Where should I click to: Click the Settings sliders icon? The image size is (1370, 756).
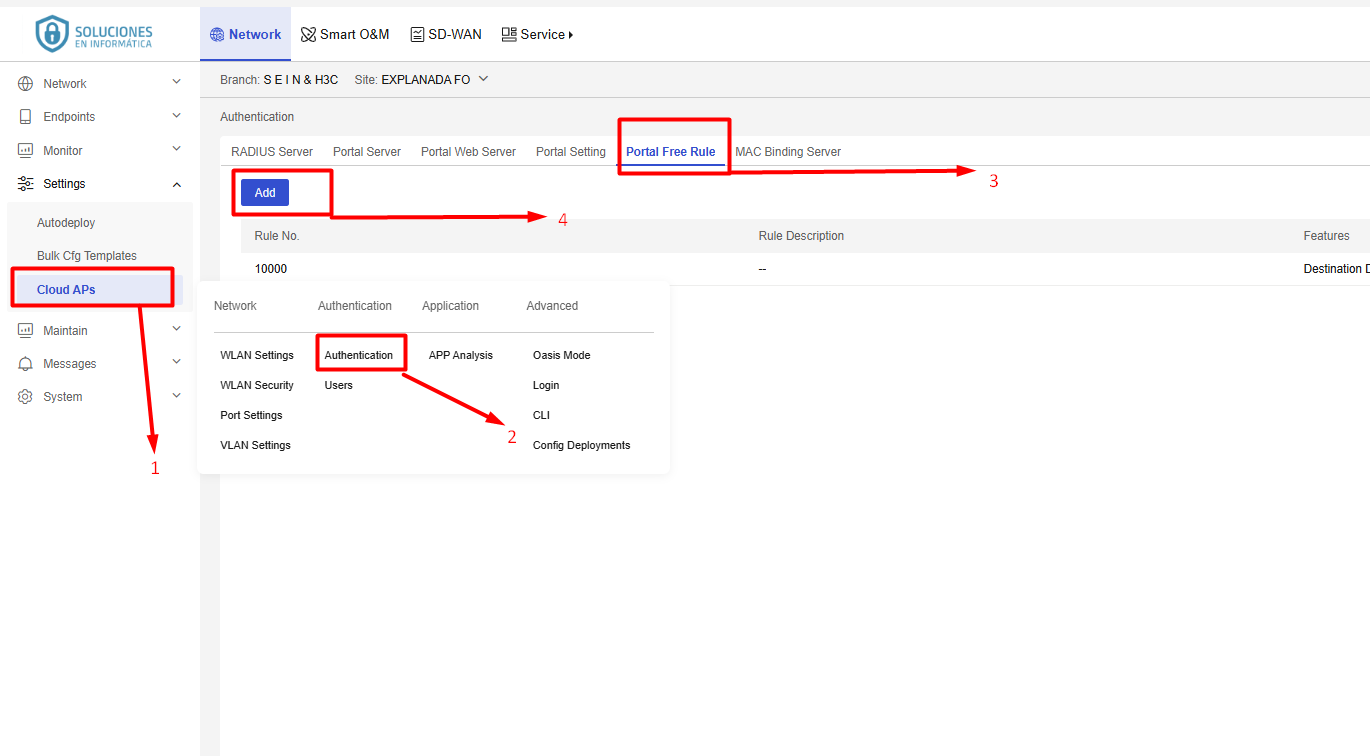pyautogui.click(x=26, y=184)
